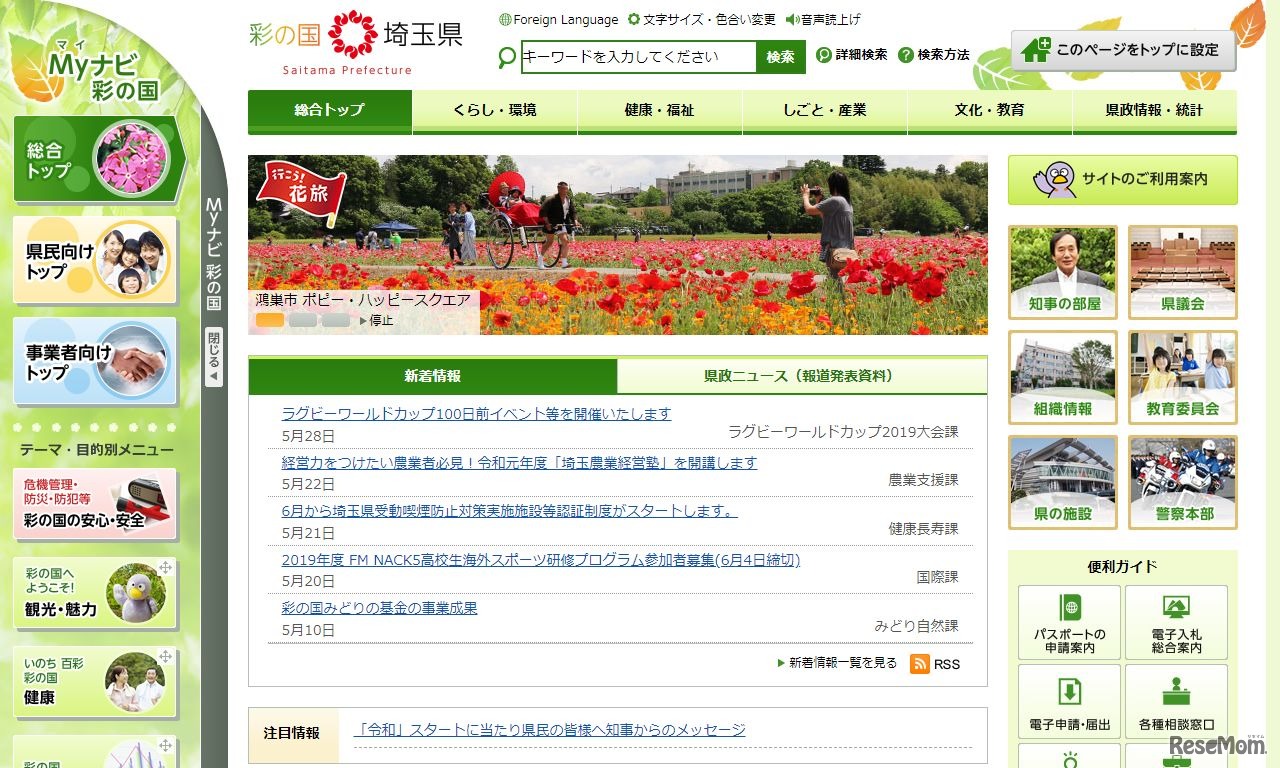Click the Saitama Prefecture logo
This screenshot has height=768, width=1280.
coord(355,43)
